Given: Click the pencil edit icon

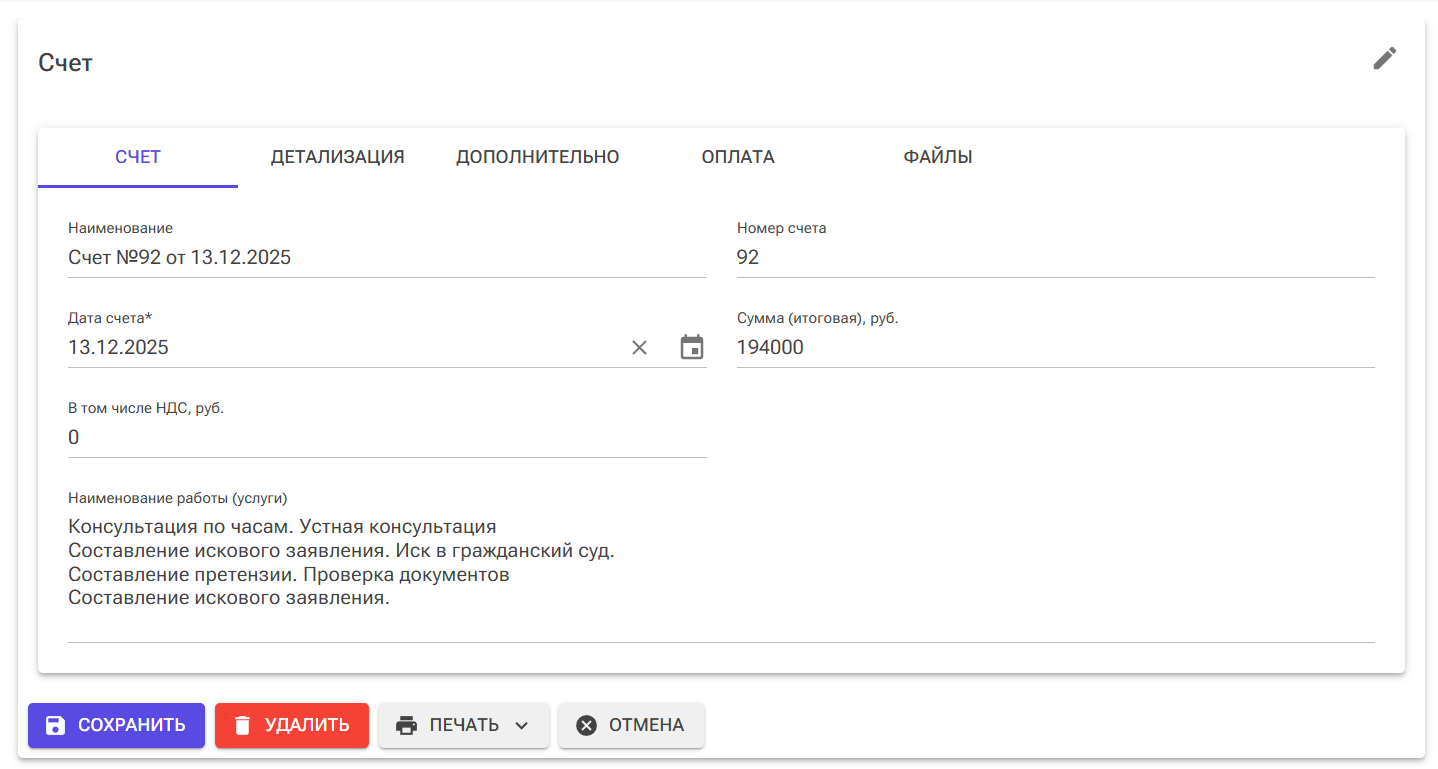Looking at the screenshot, I should (x=1385, y=58).
